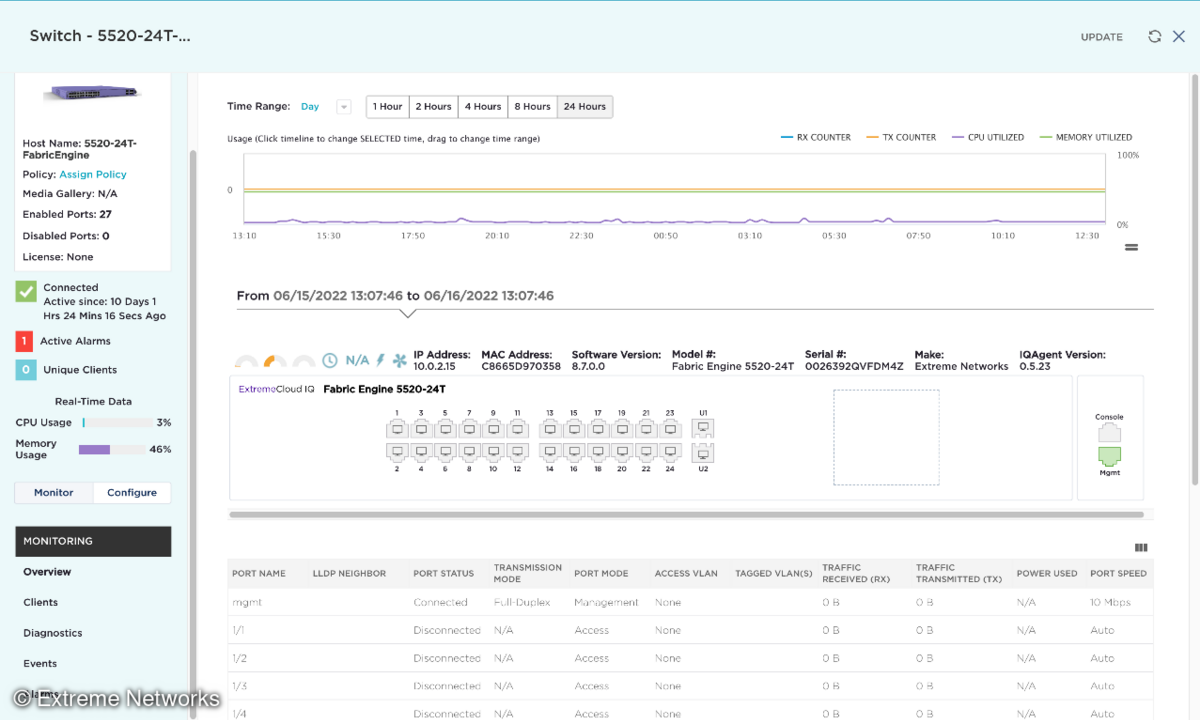Toggle the CPU UTILIZED legend series
Image resolution: width=1200 pixels, height=720 pixels.
pos(988,137)
